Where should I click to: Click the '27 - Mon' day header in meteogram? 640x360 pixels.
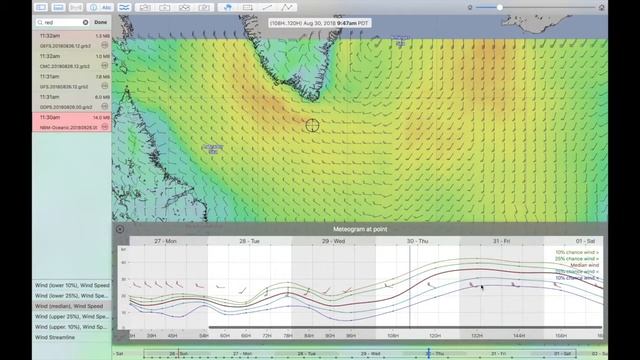click(x=165, y=241)
